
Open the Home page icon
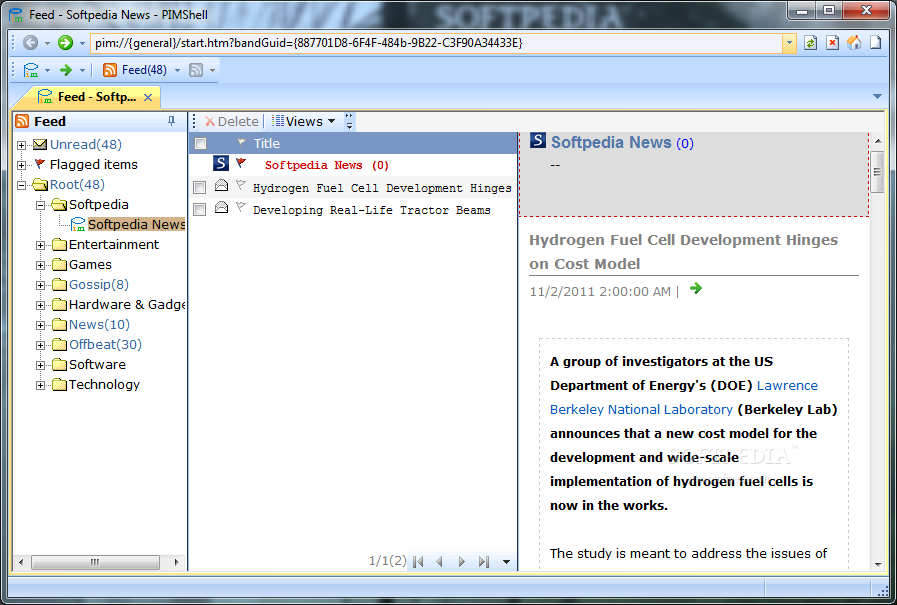854,43
